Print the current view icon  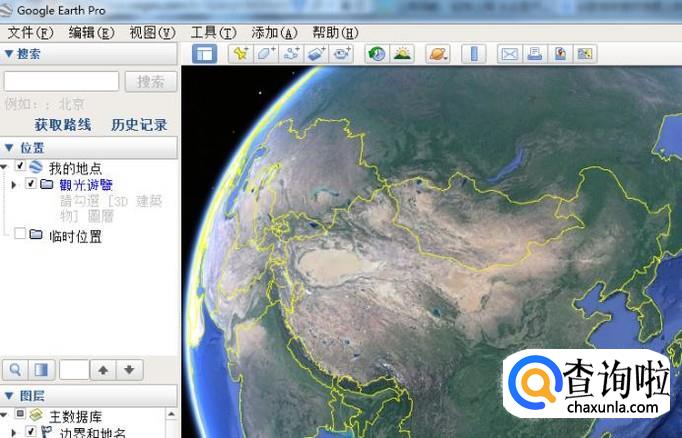535,54
